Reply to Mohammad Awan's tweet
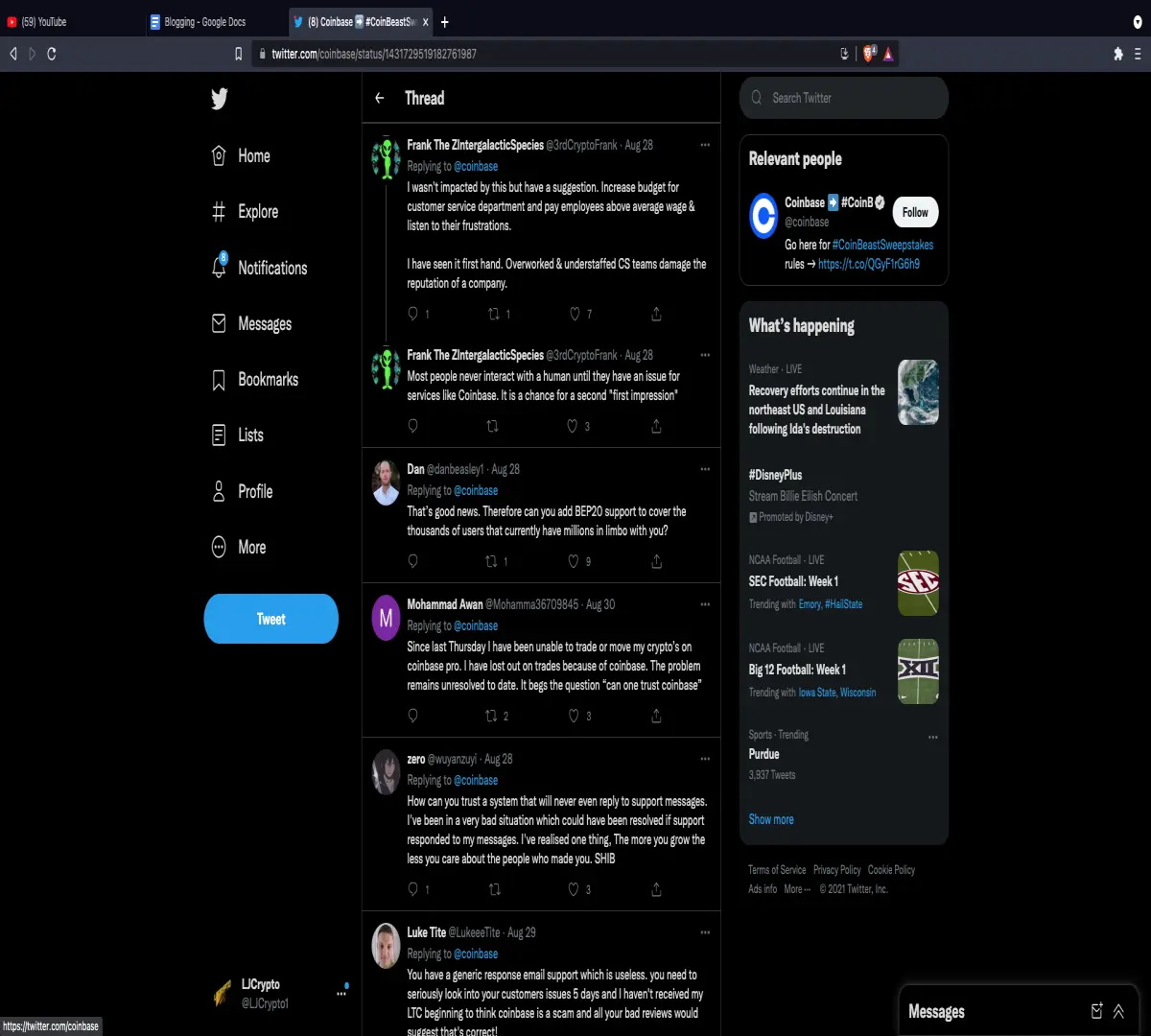The width and height of the screenshot is (1151, 1036). click(x=413, y=716)
